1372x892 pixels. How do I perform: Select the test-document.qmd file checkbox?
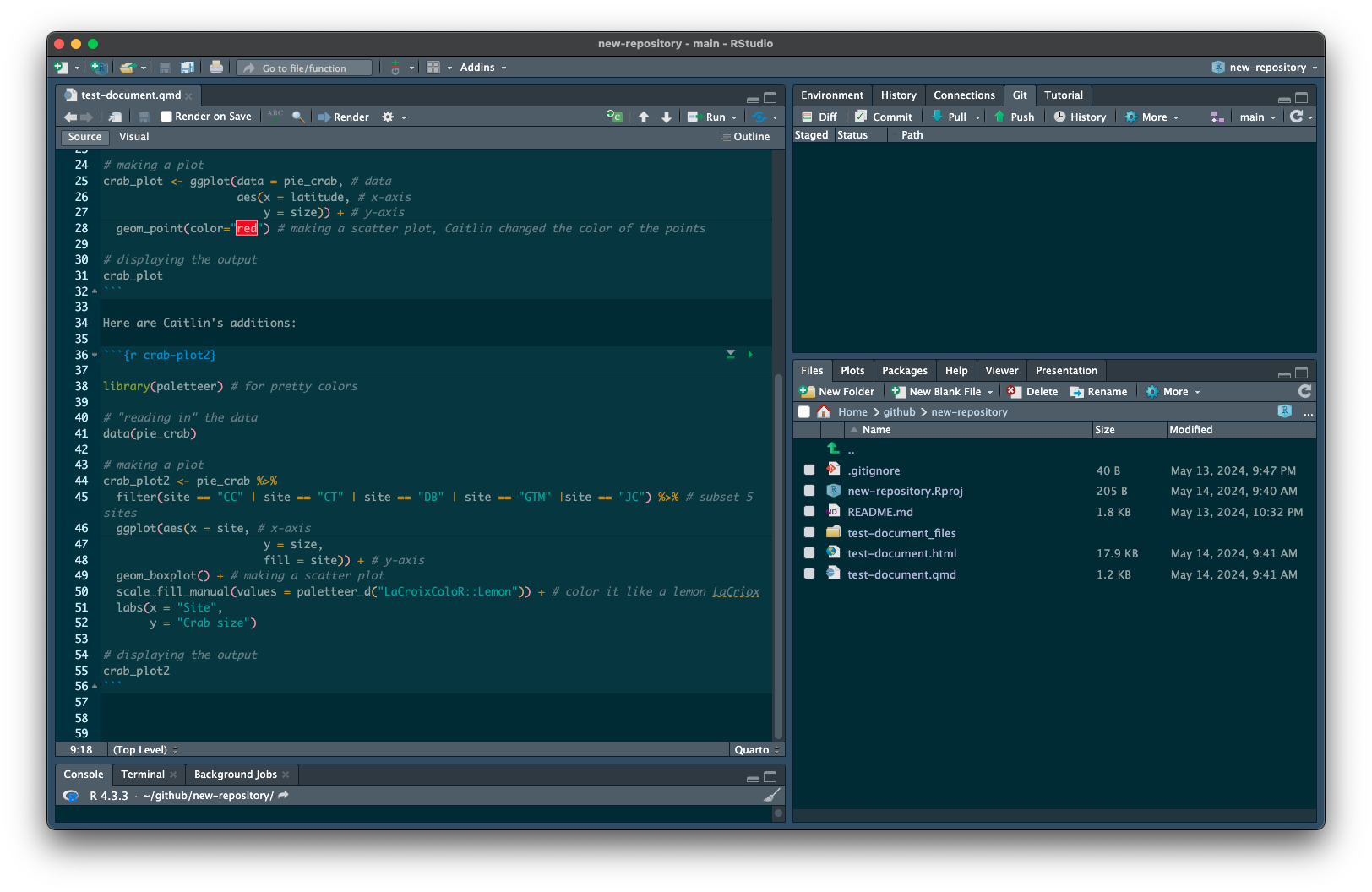(809, 574)
